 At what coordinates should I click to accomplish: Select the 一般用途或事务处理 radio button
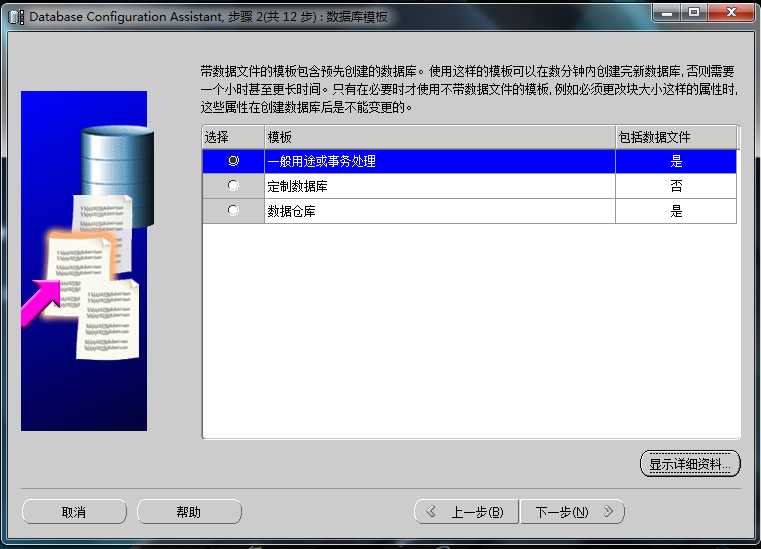[x=233, y=161]
